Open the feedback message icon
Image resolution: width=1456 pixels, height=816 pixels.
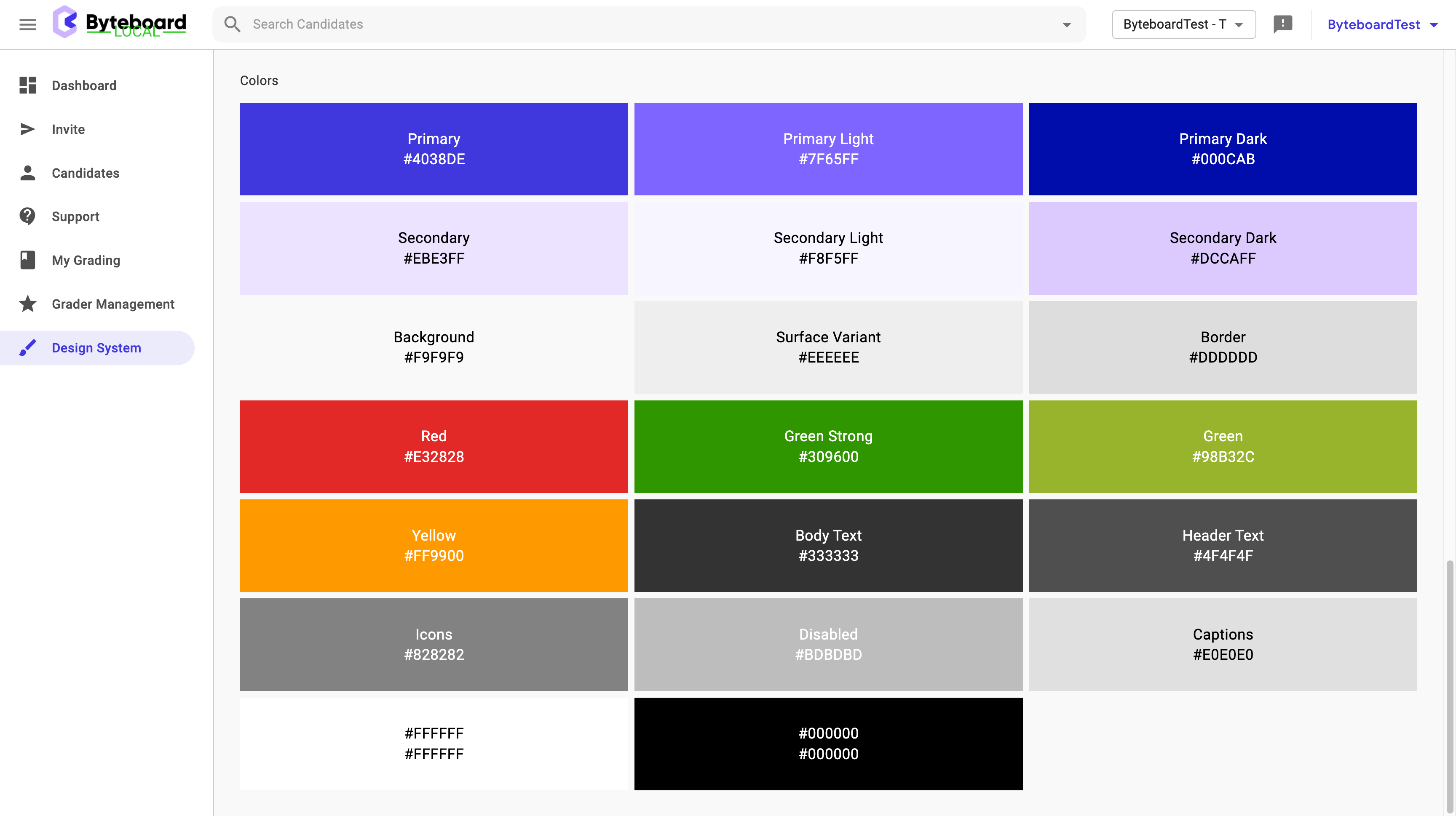coord(1282,24)
